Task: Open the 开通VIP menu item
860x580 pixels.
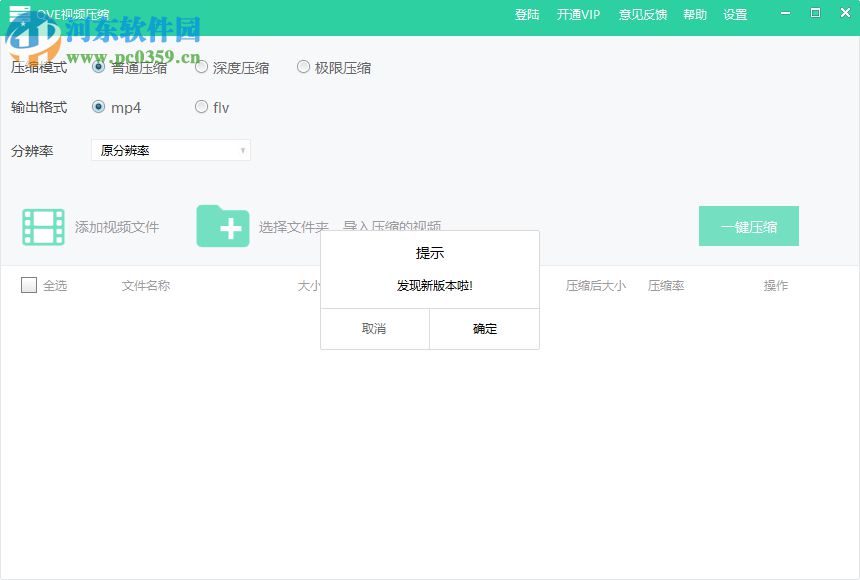Action: (578, 15)
